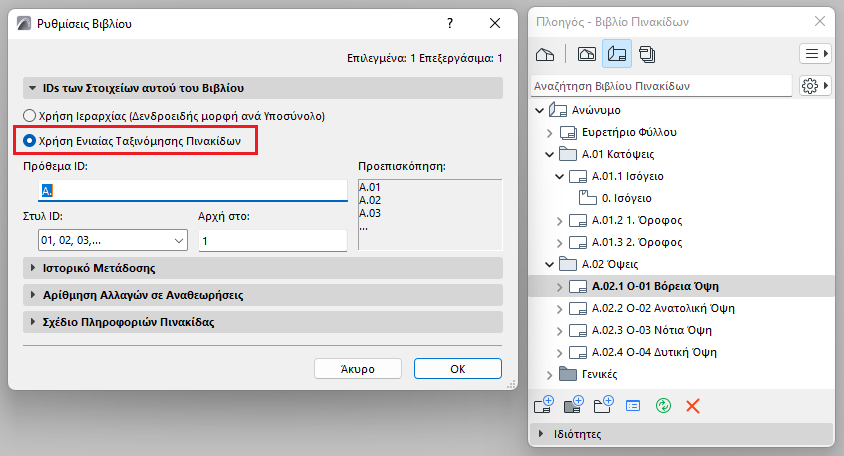Viewport: 844px width, 456px height.
Task: Expand Αρίθμηση Αλλαγών σε Αναθεωρήσεις section
Action: [x=263, y=294]
